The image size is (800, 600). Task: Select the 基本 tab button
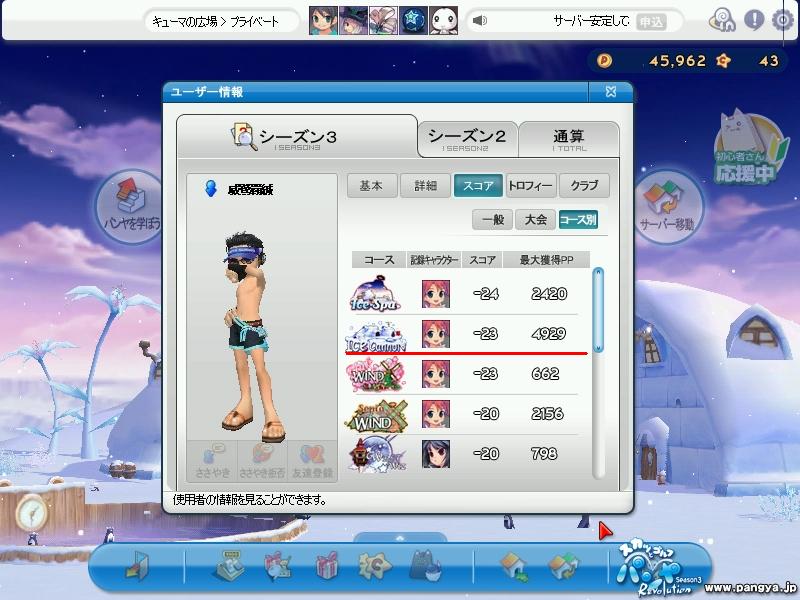(372, 186)
